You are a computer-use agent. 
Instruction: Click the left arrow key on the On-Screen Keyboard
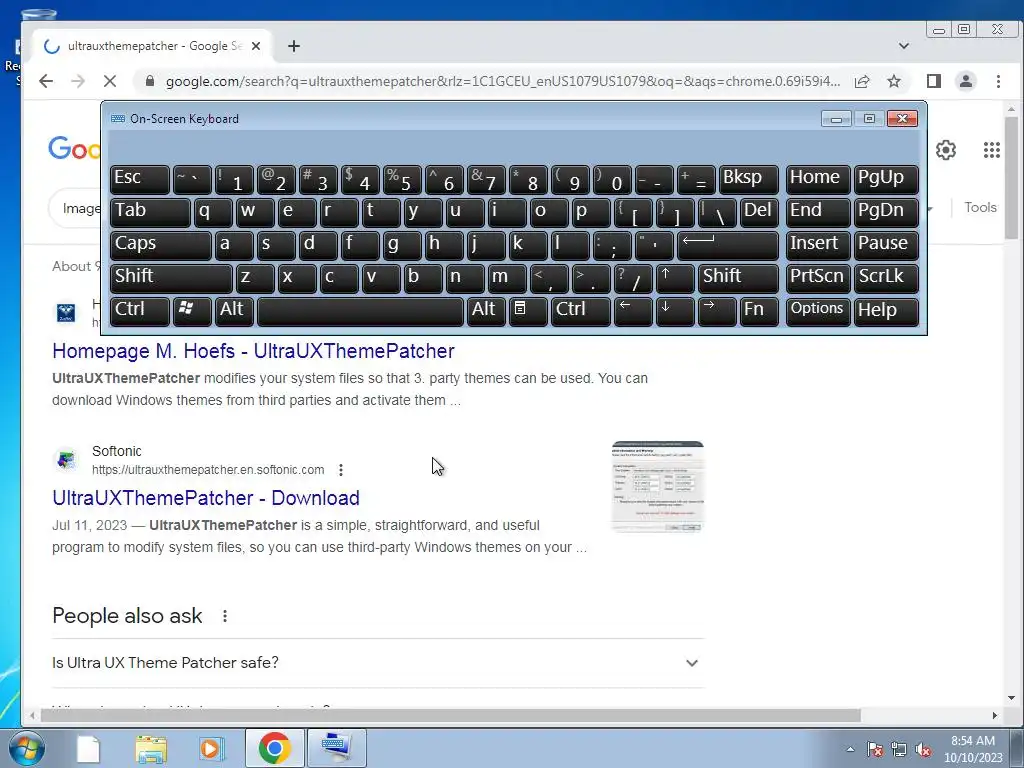coord(633,310)
